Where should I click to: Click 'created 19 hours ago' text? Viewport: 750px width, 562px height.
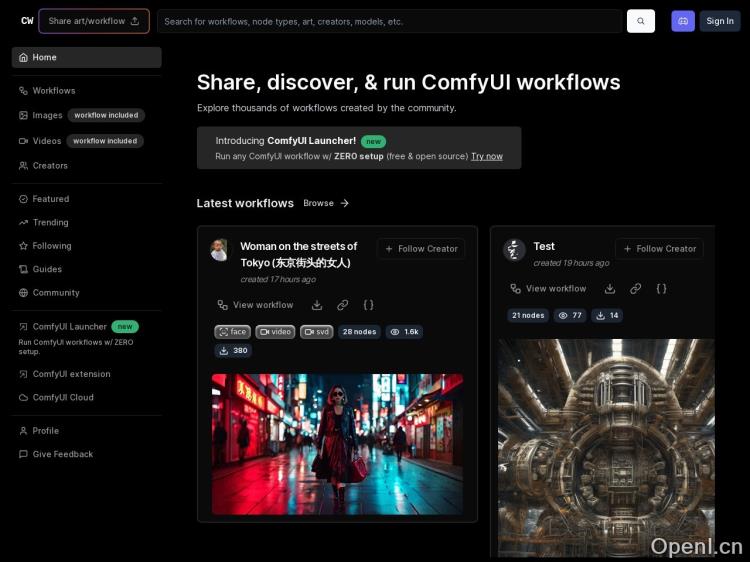tap(571, 263)
